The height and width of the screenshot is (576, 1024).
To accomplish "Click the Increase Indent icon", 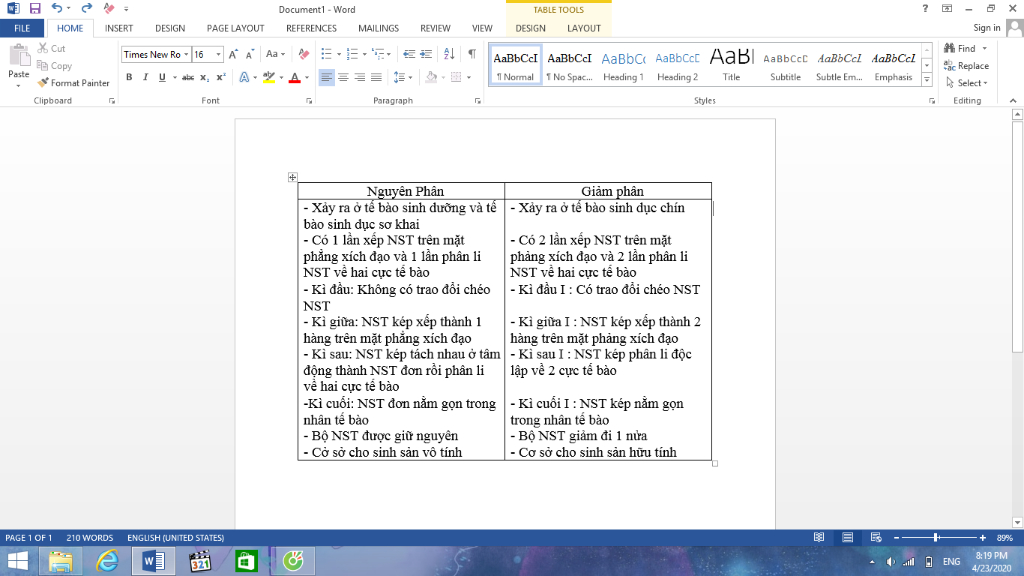I will 426,54.
